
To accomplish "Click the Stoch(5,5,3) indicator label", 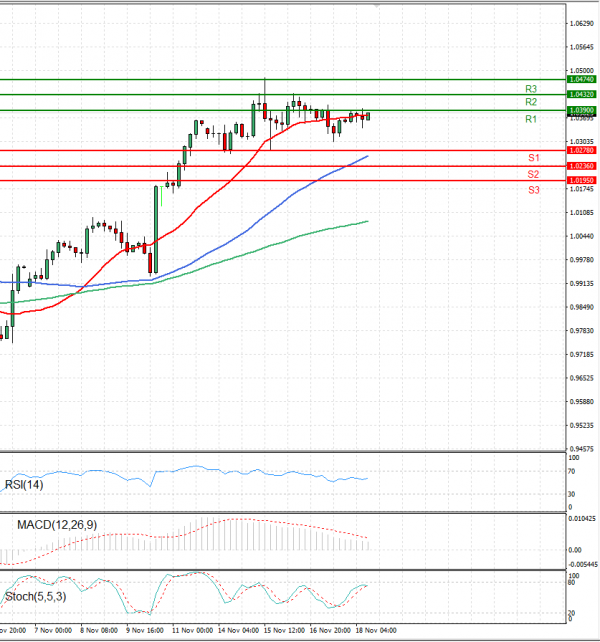I will 35,597.
